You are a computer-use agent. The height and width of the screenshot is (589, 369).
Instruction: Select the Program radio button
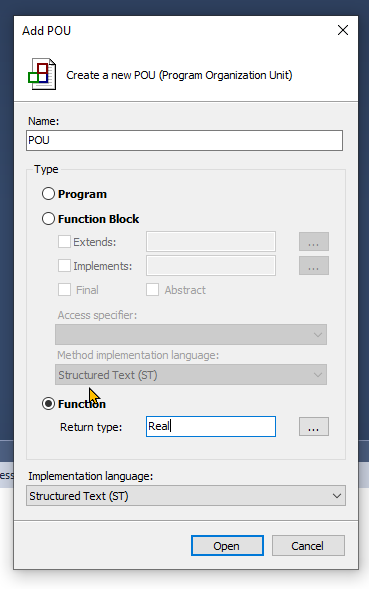click(48, 194)
